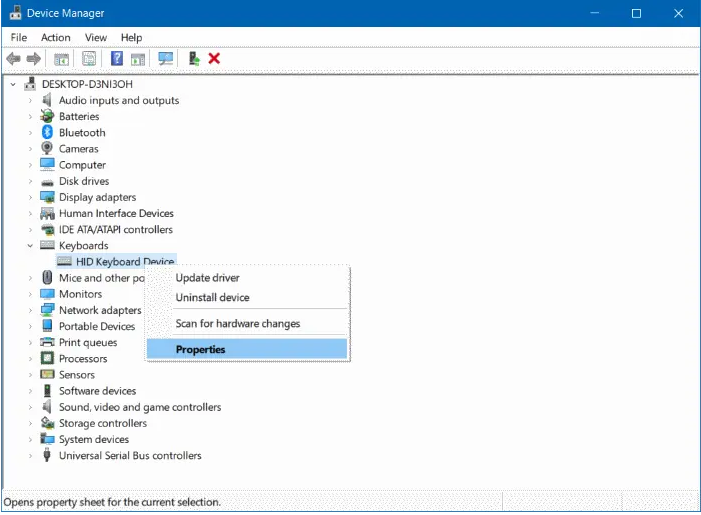This screenshot has width=701, height=515.
Task: Expand the Monitors category chevron
Action: click(x=30, y=294)
